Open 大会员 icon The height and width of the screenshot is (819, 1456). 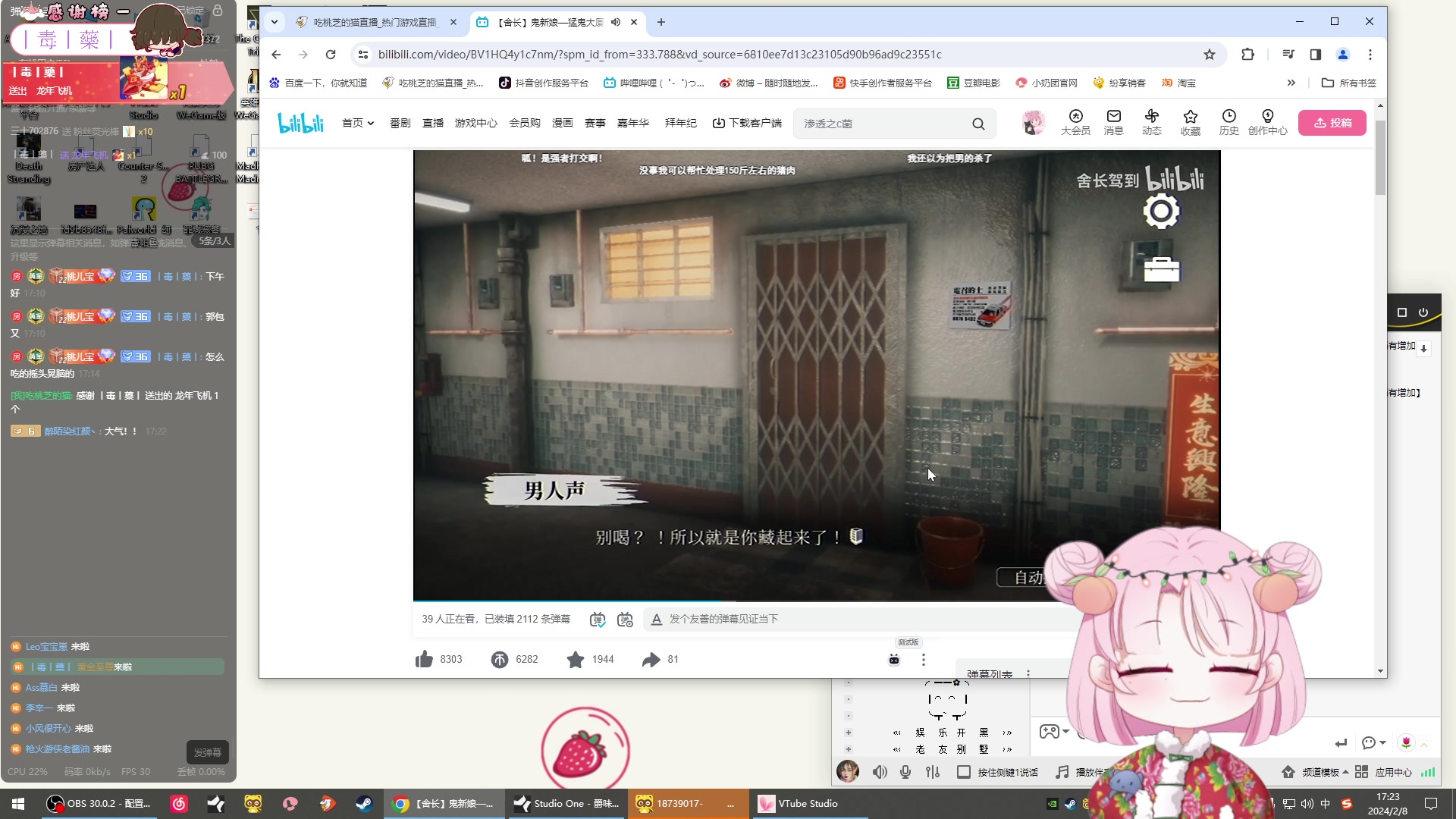coord(1075,123)
